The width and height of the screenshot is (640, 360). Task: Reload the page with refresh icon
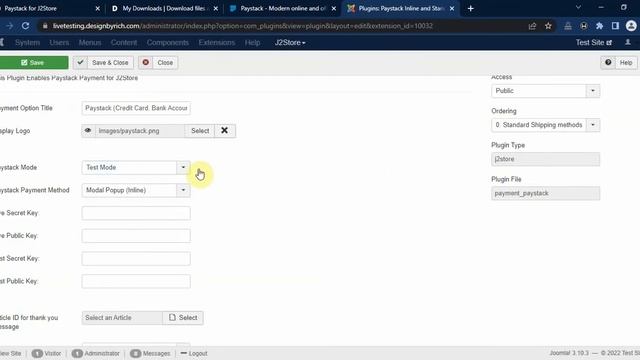click(x=25, y=26)
